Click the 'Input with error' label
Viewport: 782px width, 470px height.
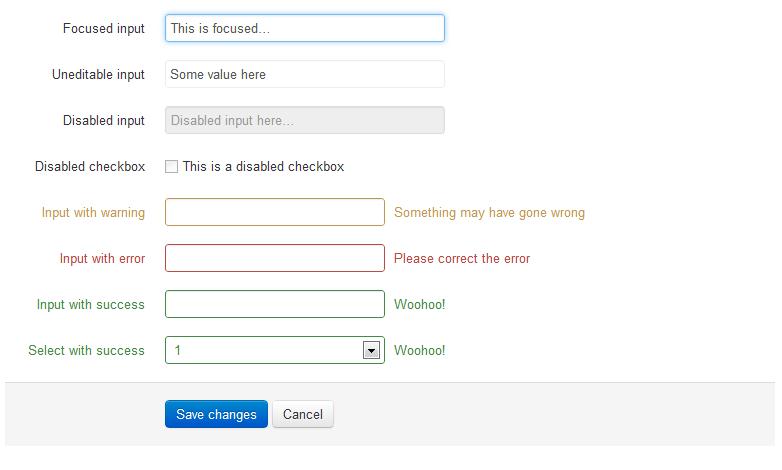click(102, 258)
